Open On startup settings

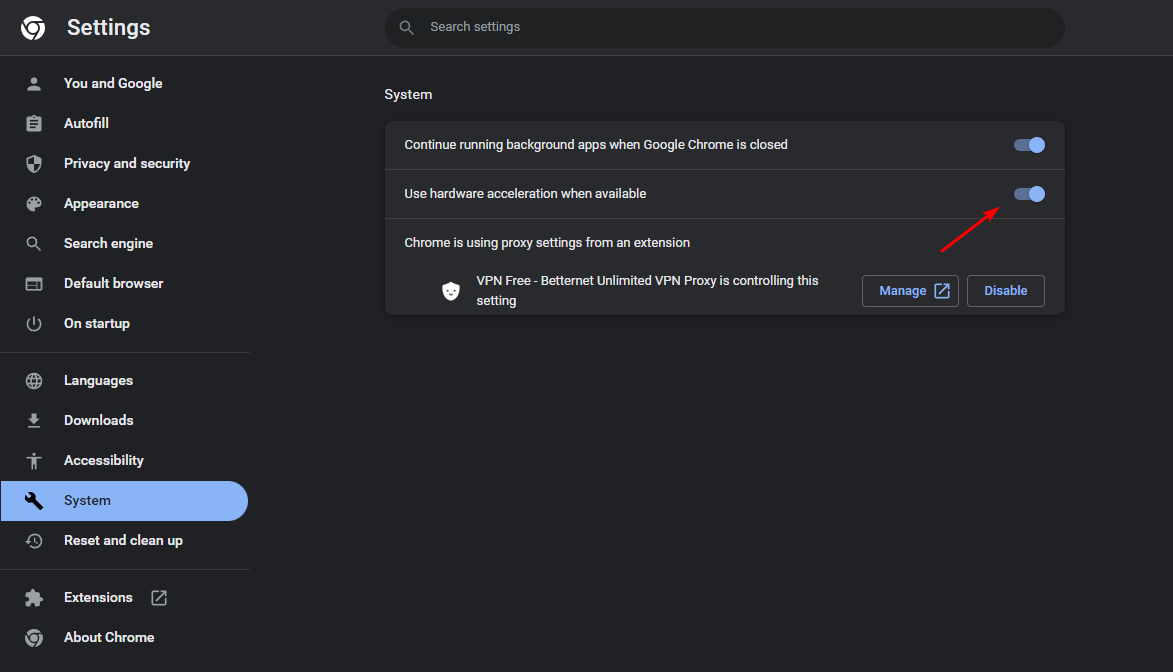tap(124, 324)
